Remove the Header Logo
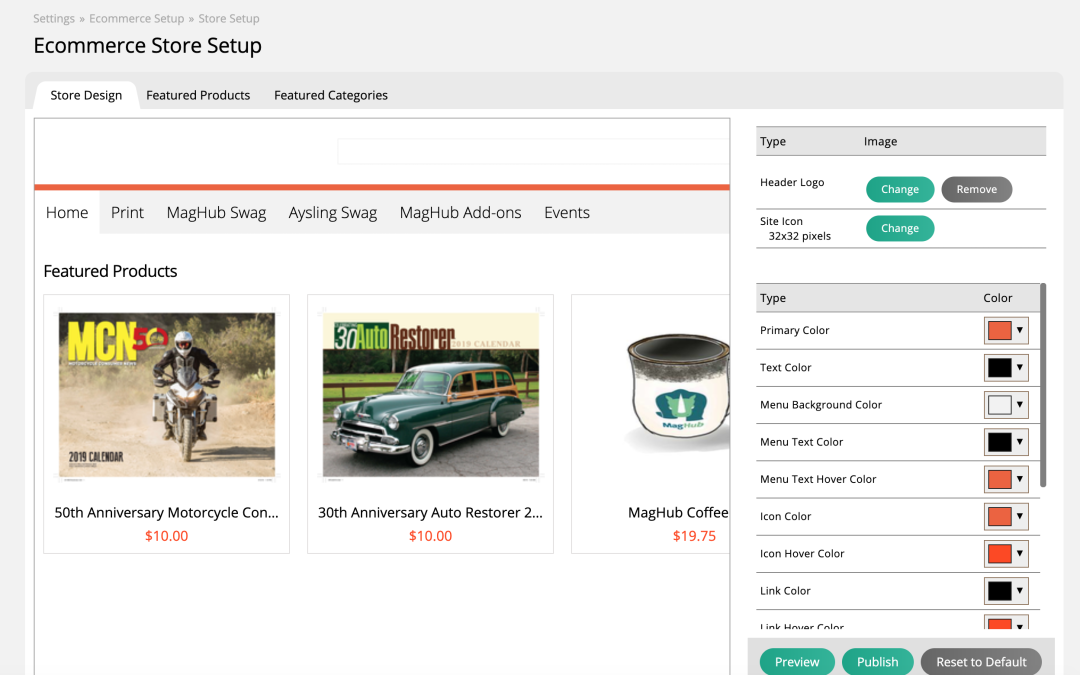The image size is (1080, 675). click(x=976, y=189)
